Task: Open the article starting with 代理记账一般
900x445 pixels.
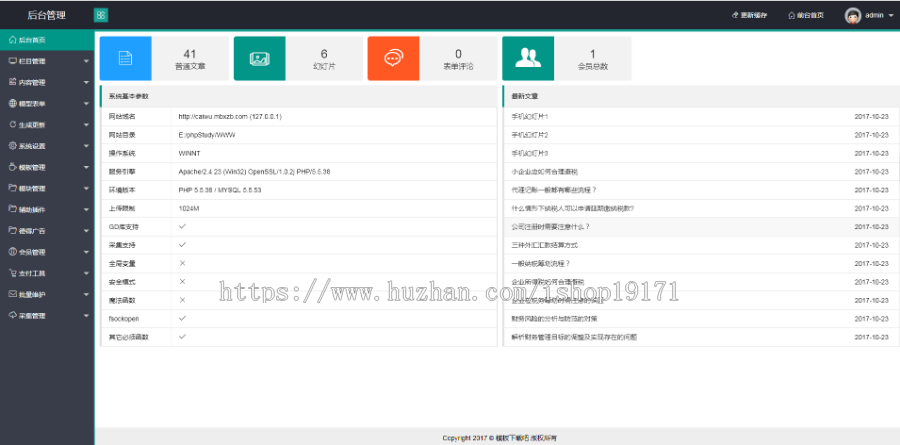Action: (x=554, y=190)
